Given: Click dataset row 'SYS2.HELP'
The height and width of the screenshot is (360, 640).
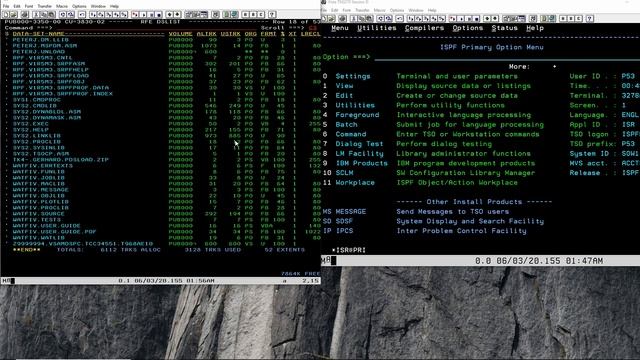Looking at the screenshot, I should pos(31,129).
